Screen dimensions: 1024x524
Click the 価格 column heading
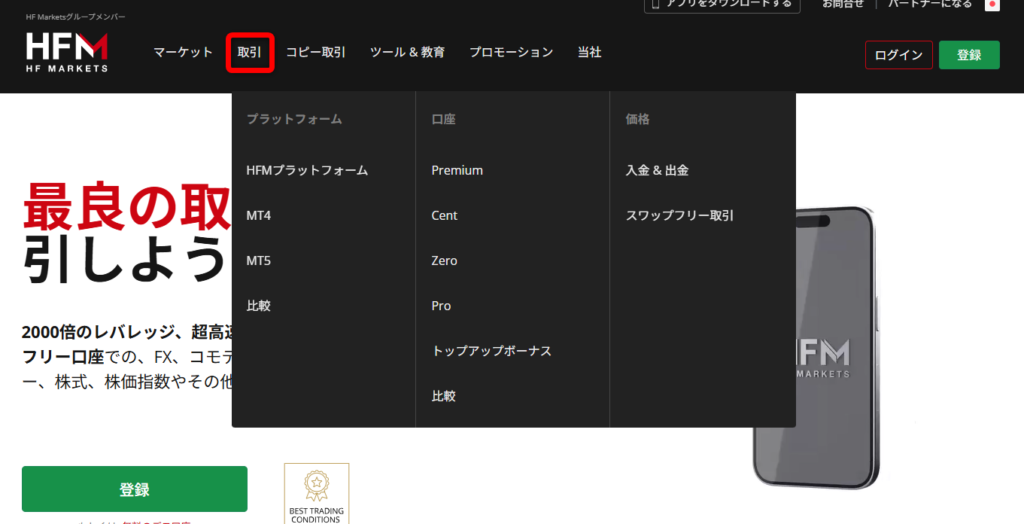point(637,120)
